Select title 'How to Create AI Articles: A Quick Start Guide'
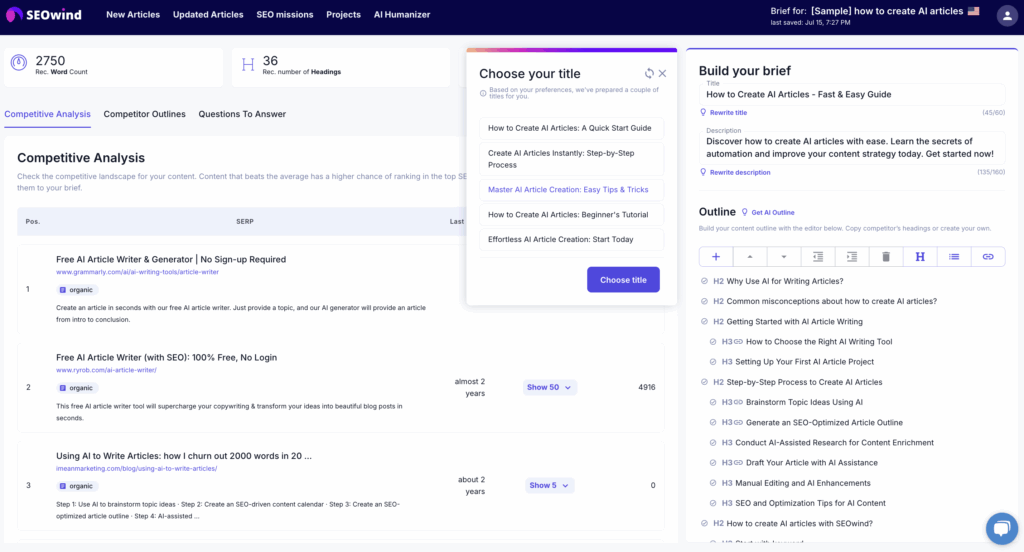This screenshot has height=552, width=1024. tap(571, 128)
